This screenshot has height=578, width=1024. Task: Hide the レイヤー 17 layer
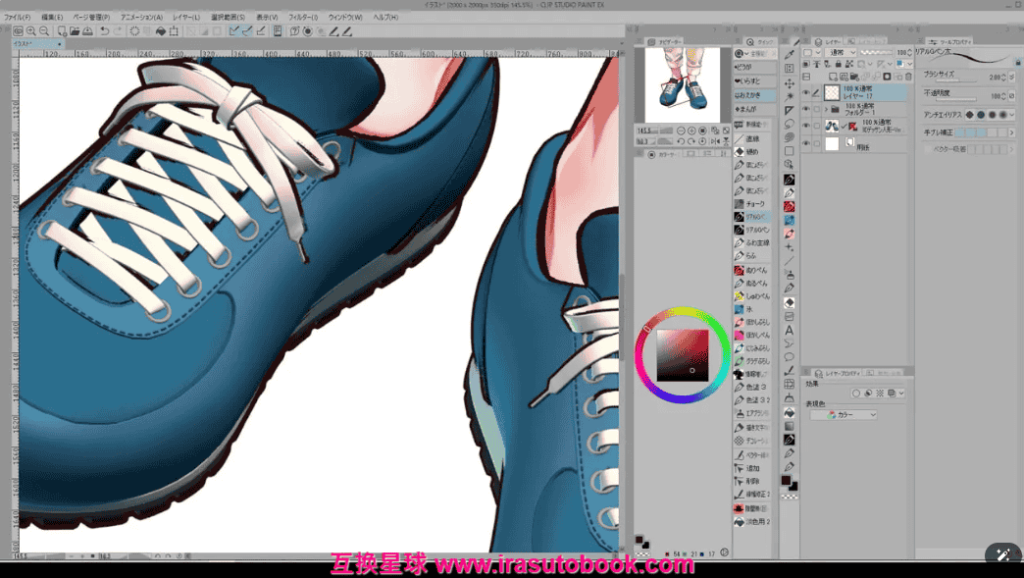coord(806,92)
